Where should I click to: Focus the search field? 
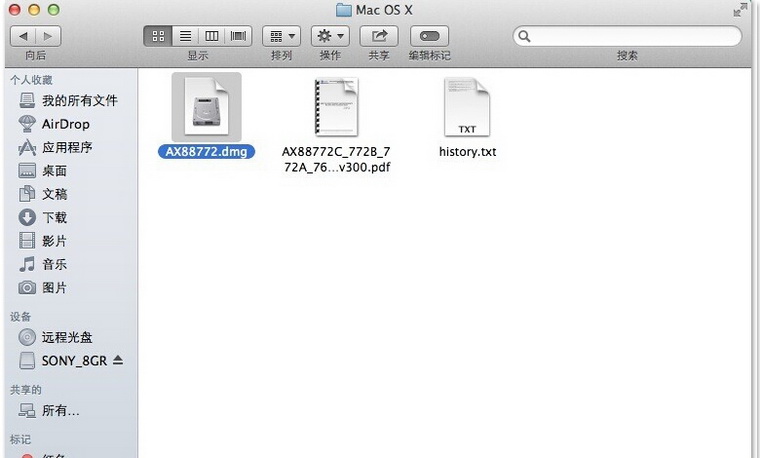(x=630, y=36)
